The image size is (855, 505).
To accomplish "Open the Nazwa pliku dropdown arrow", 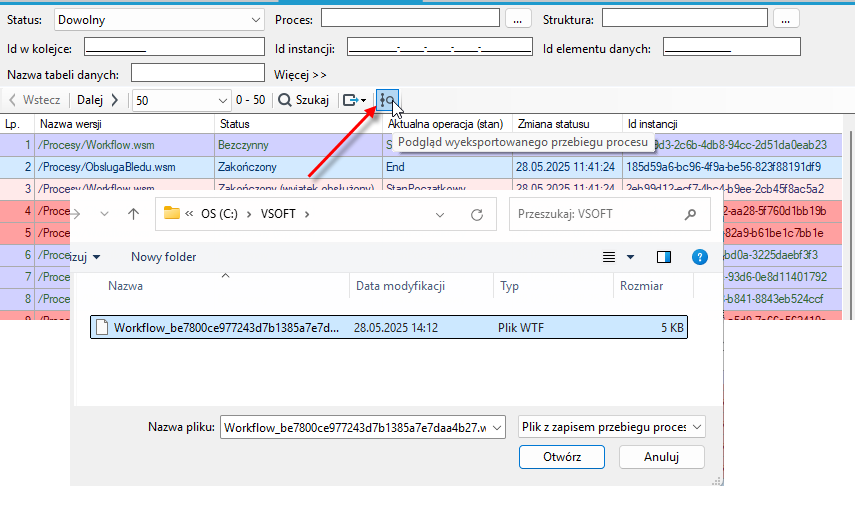I will (497, 428).
